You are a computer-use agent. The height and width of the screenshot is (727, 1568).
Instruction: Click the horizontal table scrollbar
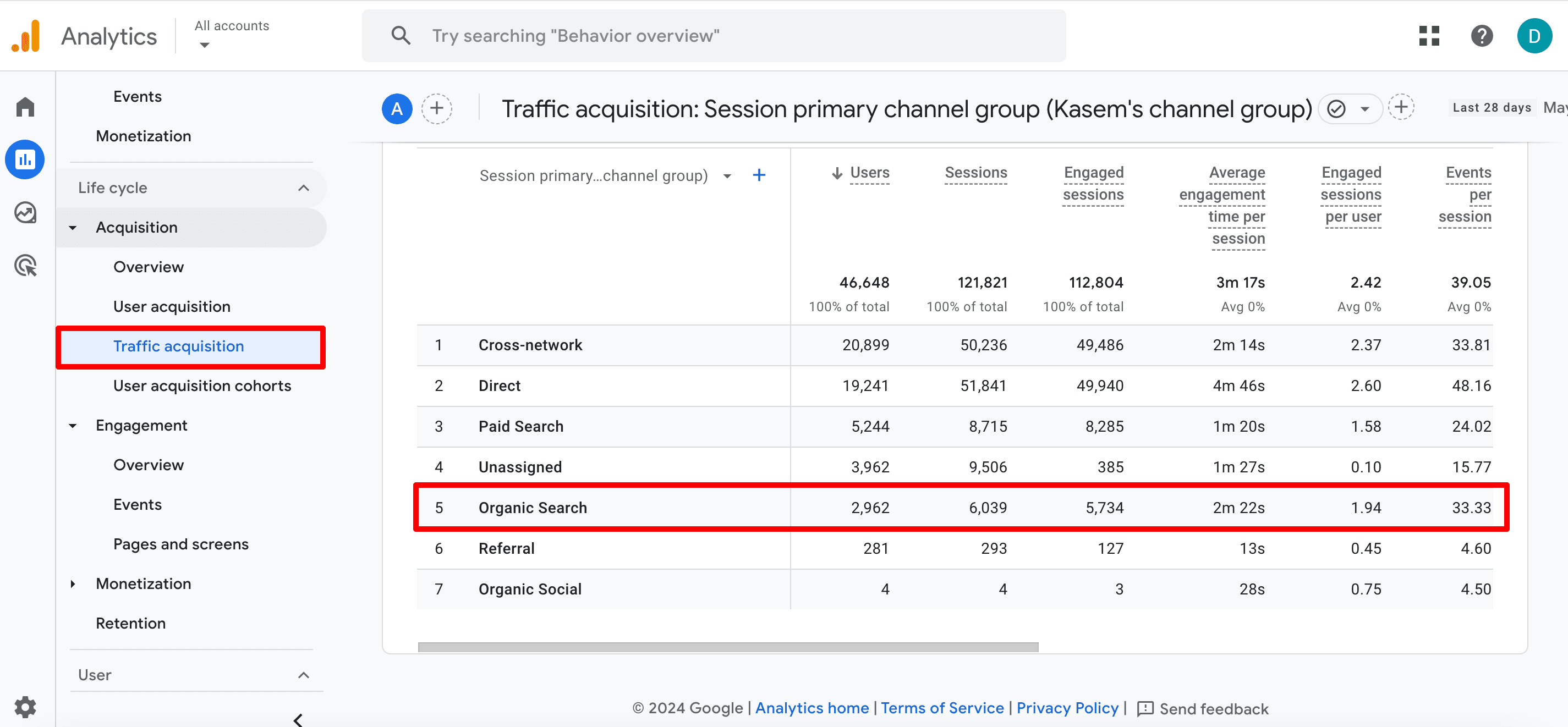point(728,647)
